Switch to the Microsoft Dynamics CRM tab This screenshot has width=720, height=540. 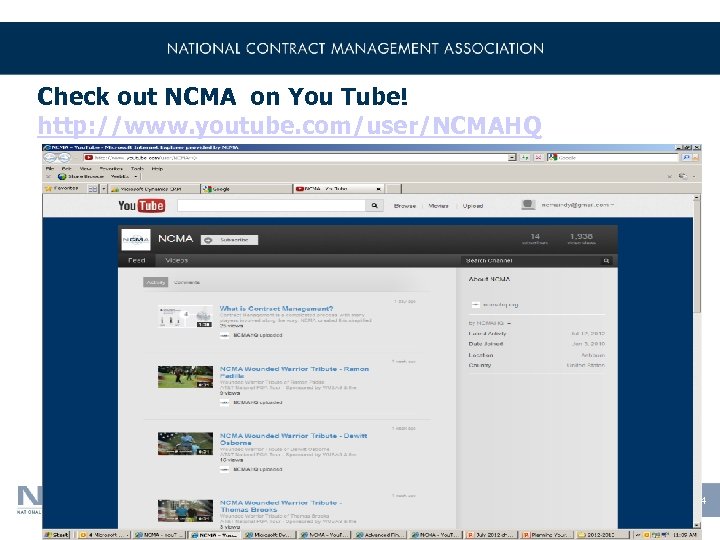coord(154,189)
